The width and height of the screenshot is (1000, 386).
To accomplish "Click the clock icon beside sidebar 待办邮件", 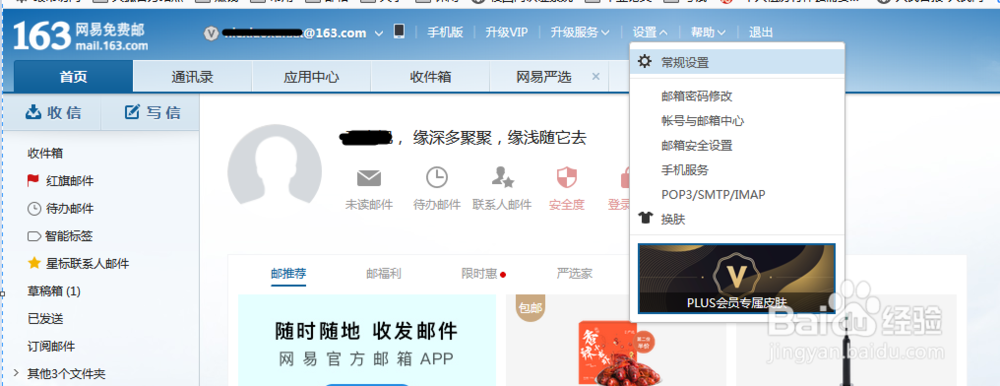I will [x=34, y=209].
